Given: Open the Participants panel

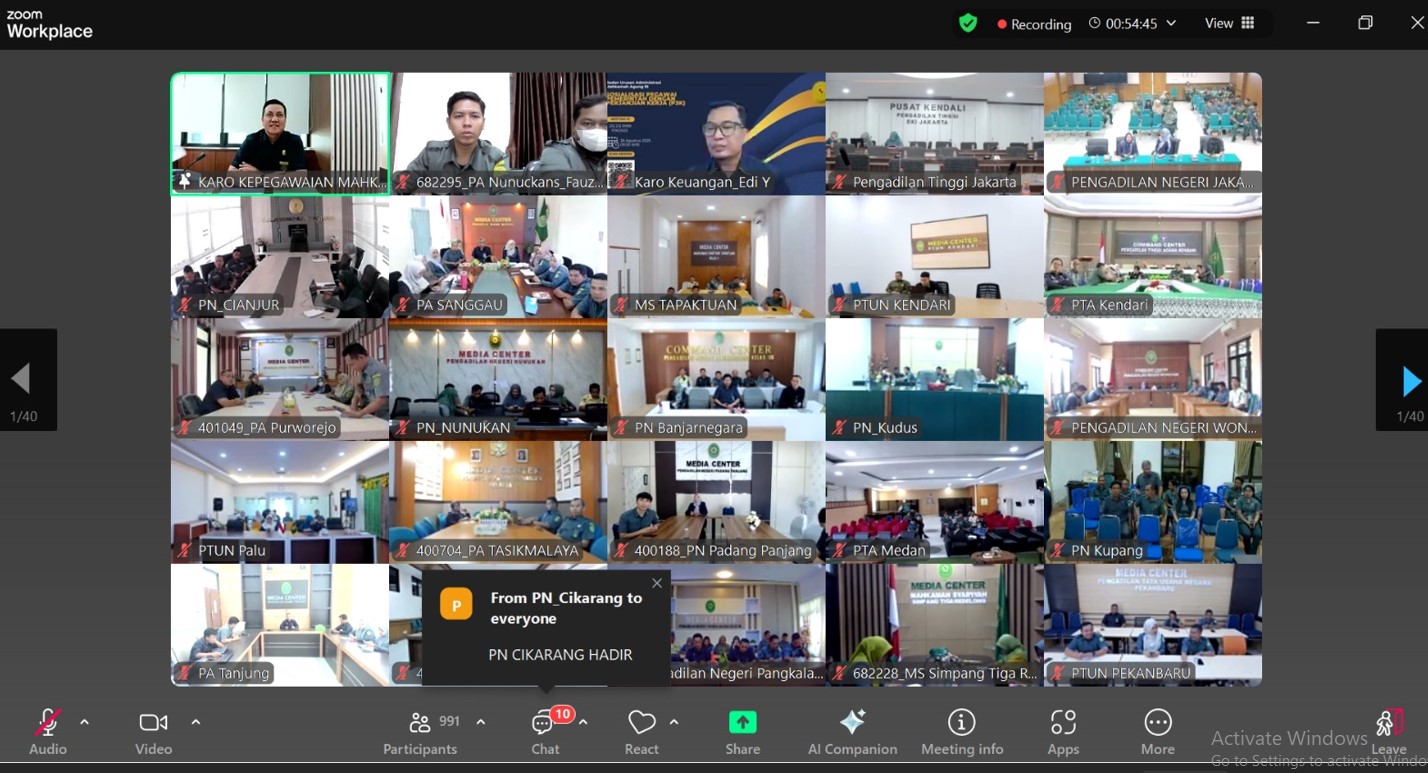Looking at the screenshot, I should pyautogui.click(x=420, y=732).
